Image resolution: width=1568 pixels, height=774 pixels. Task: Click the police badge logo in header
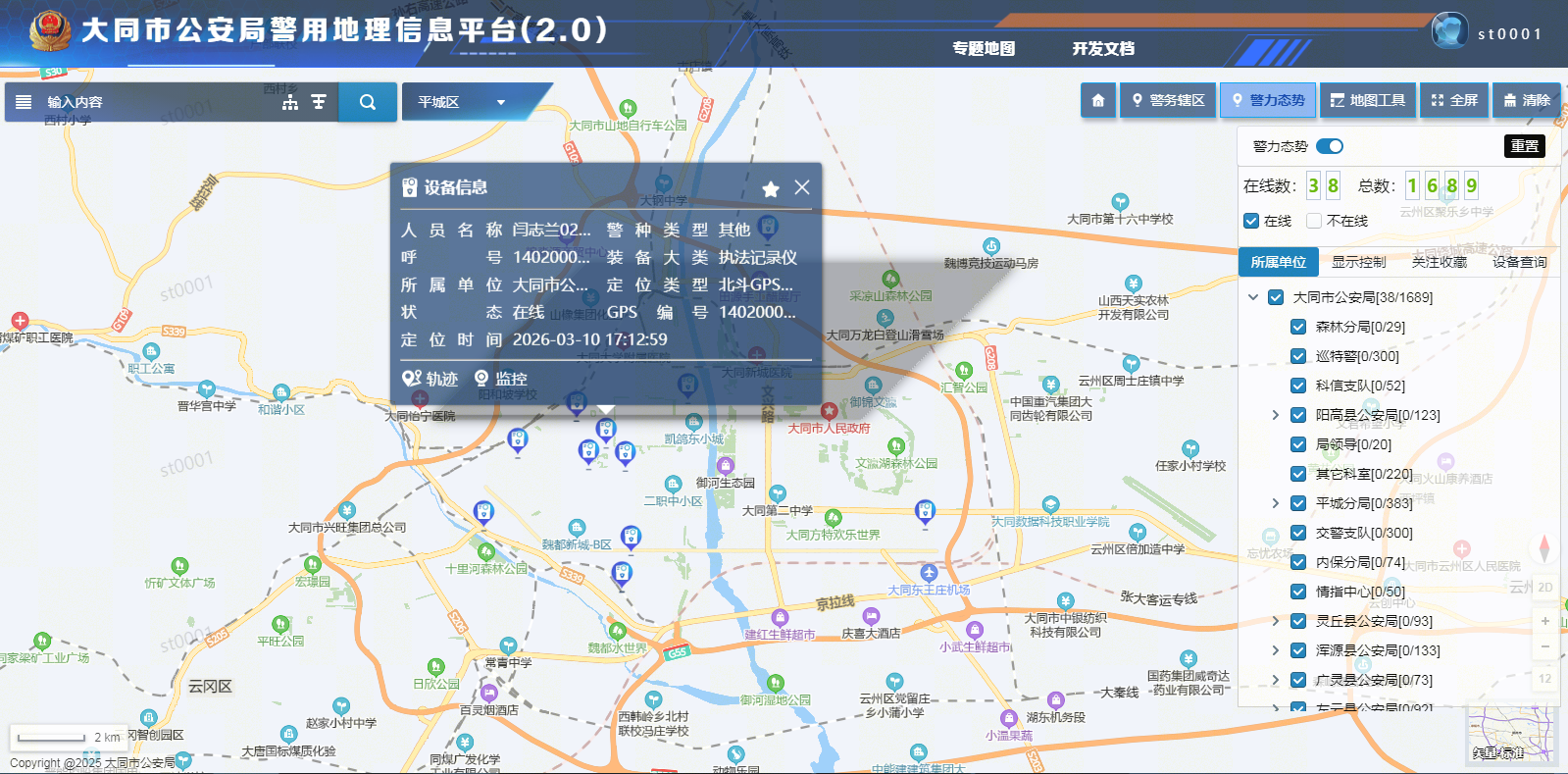pos(50,31)
